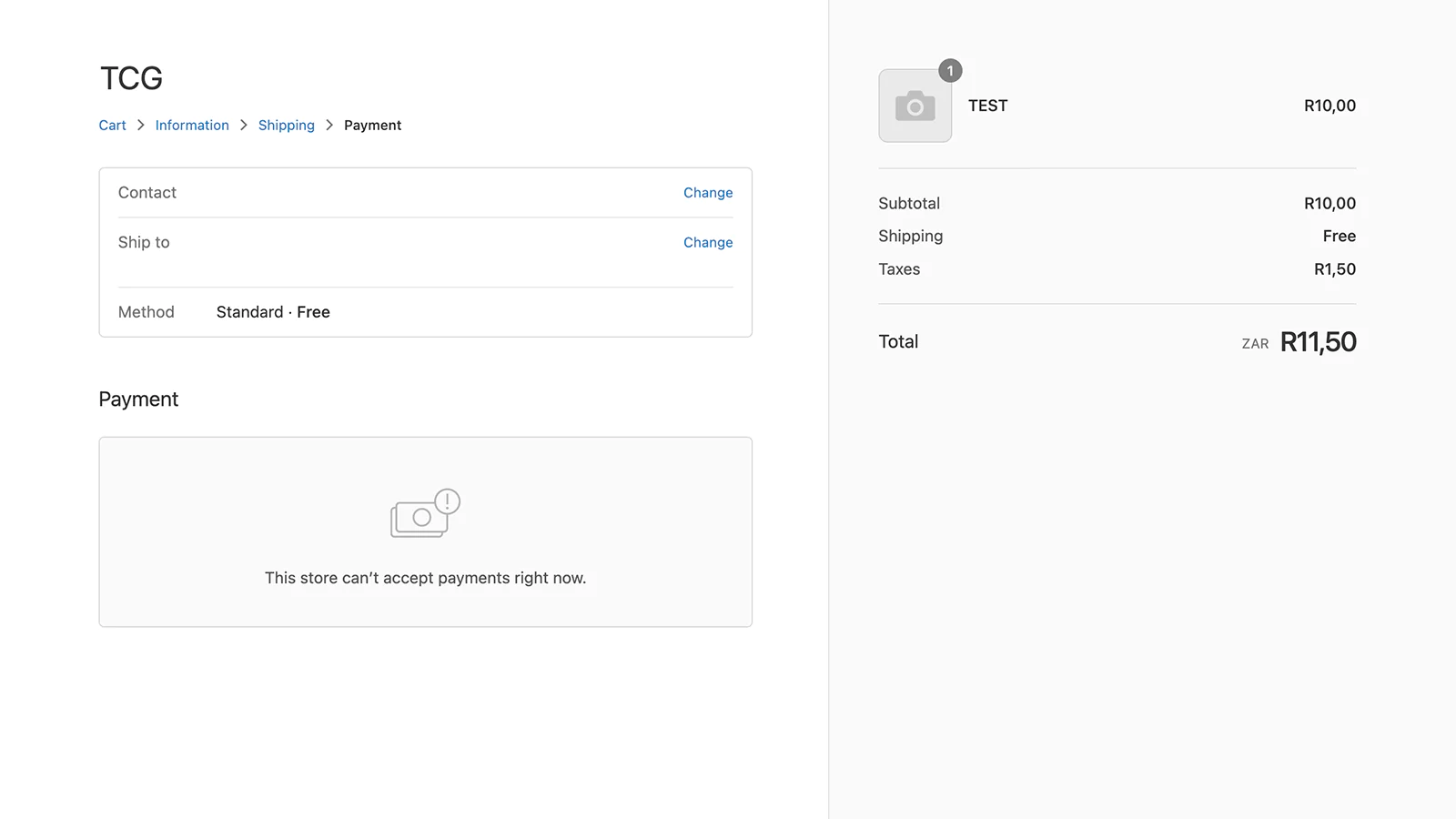Click the chevron before Payment breadcrumb
Image resolution: width=1456 pixels, height=819 pixels.
point(329,126)
